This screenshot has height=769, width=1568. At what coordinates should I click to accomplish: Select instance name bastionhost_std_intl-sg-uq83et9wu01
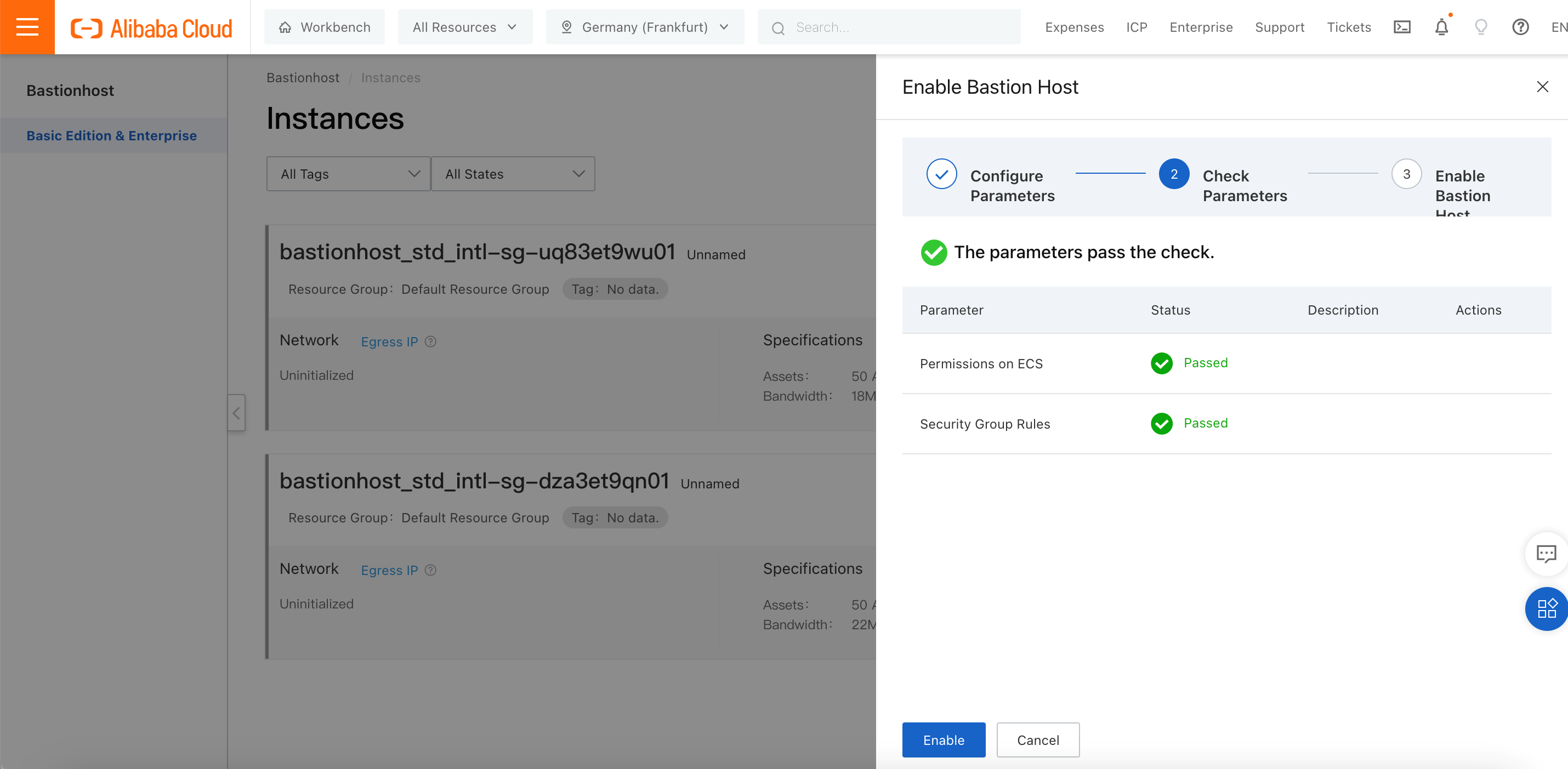[x=477, y=252]
